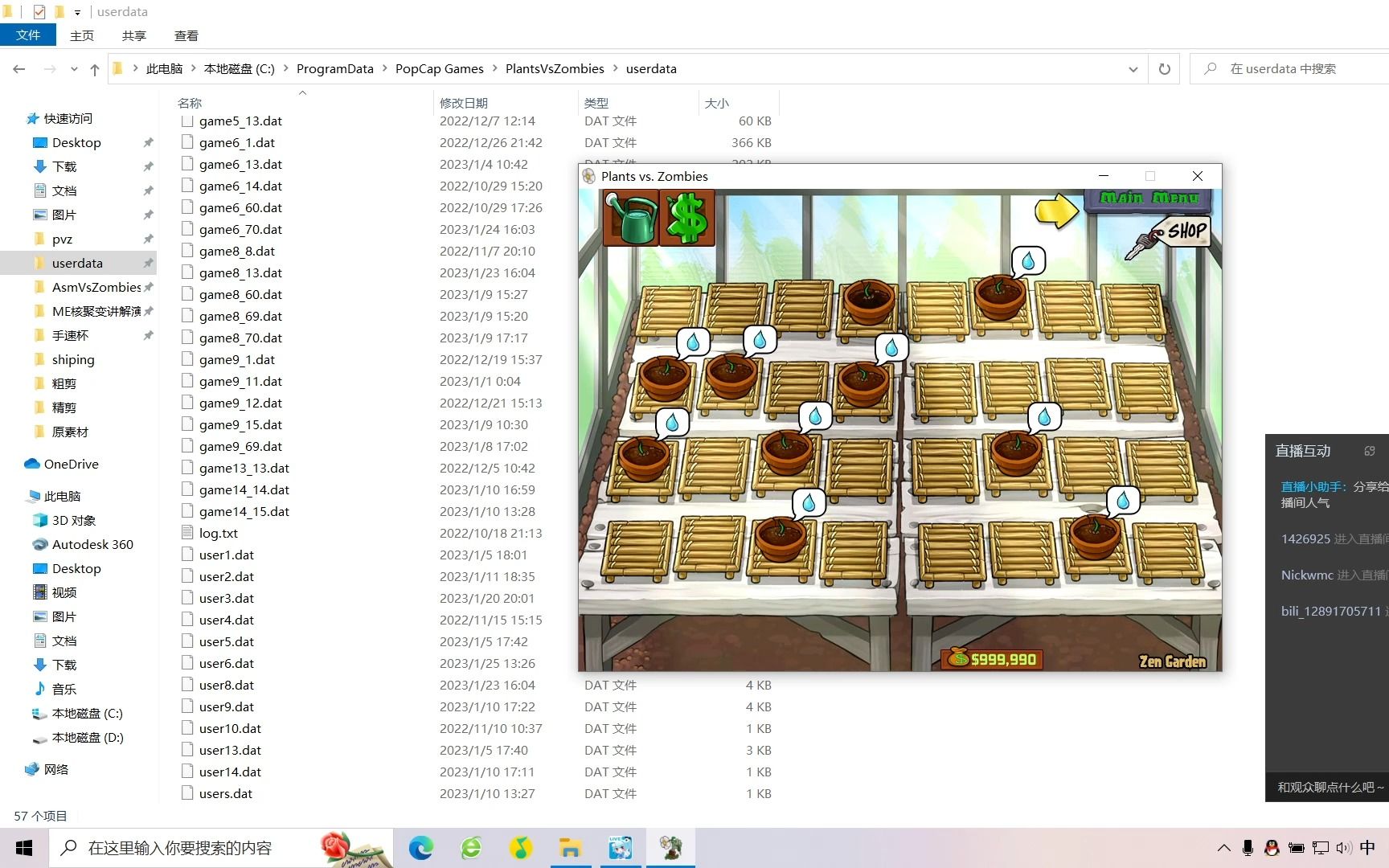Open the live streaming app taskbar icon

[x=621, y=848]
